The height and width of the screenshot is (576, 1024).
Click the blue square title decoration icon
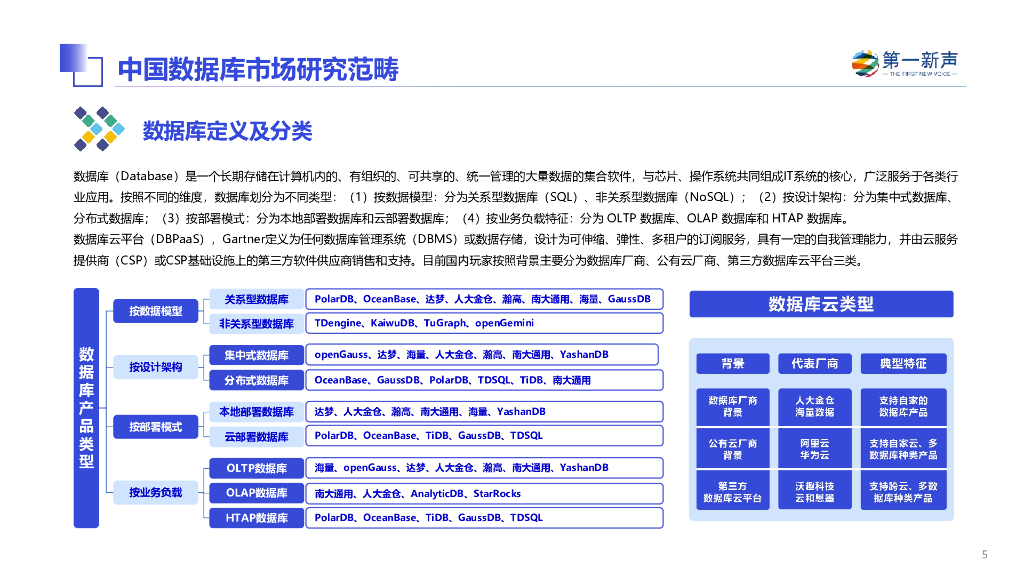(x=81, y=65)
